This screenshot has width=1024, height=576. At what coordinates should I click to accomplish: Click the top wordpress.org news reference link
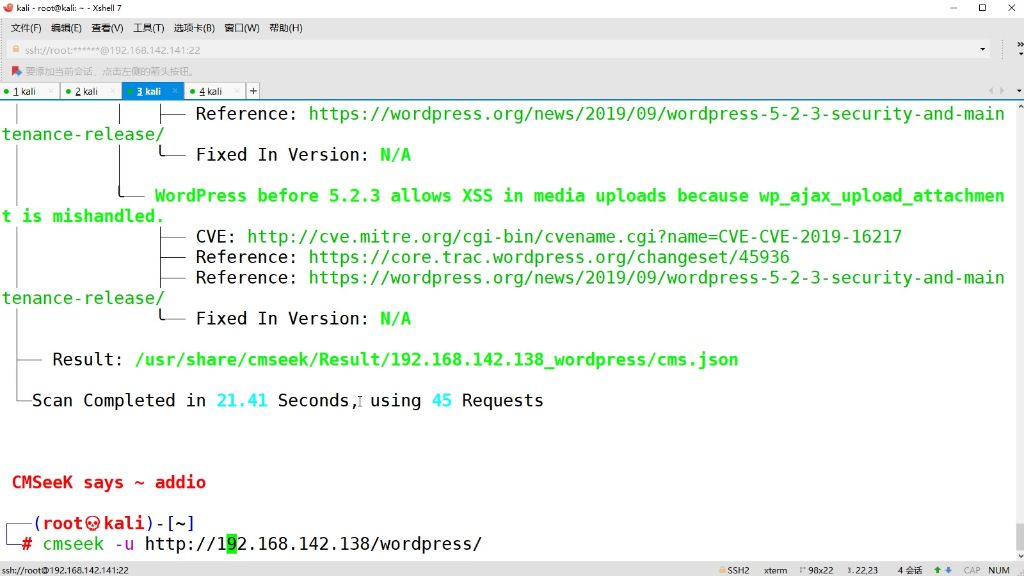[x=656, y=114]
